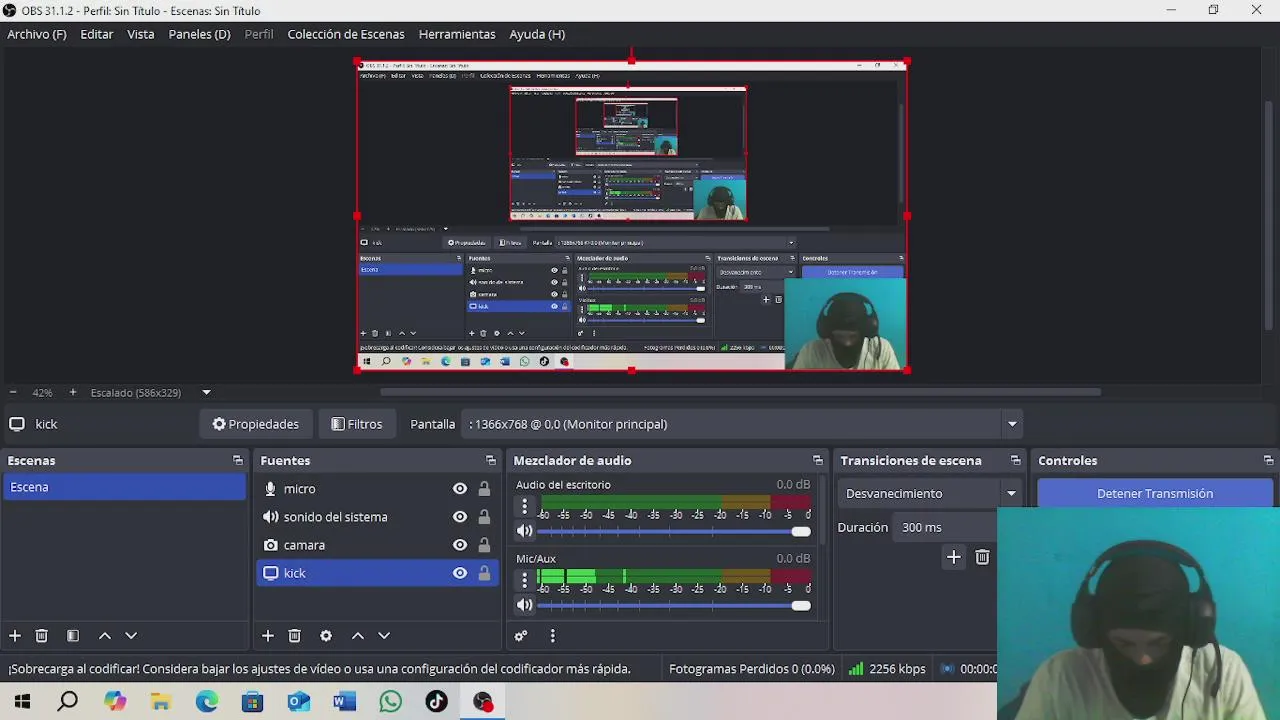Open Filtros for the kick source
The image size is (1280, 720).
357,424
